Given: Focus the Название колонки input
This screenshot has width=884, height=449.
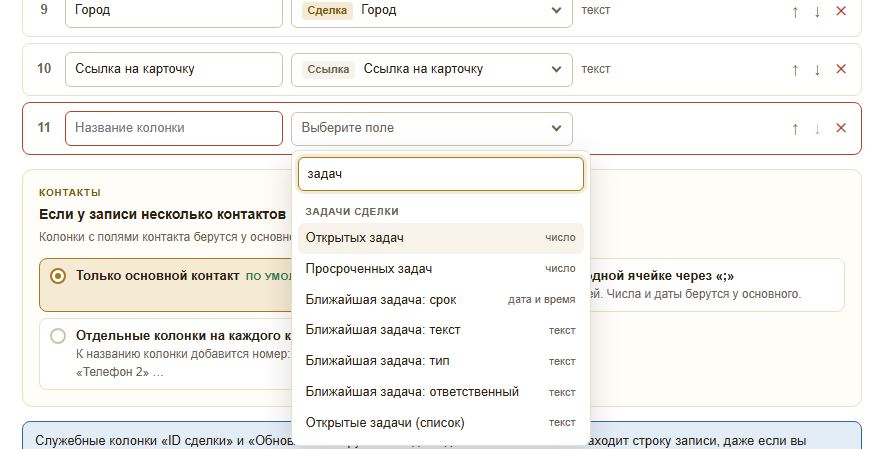Looking at the screenshot, I should click(174, 129).
